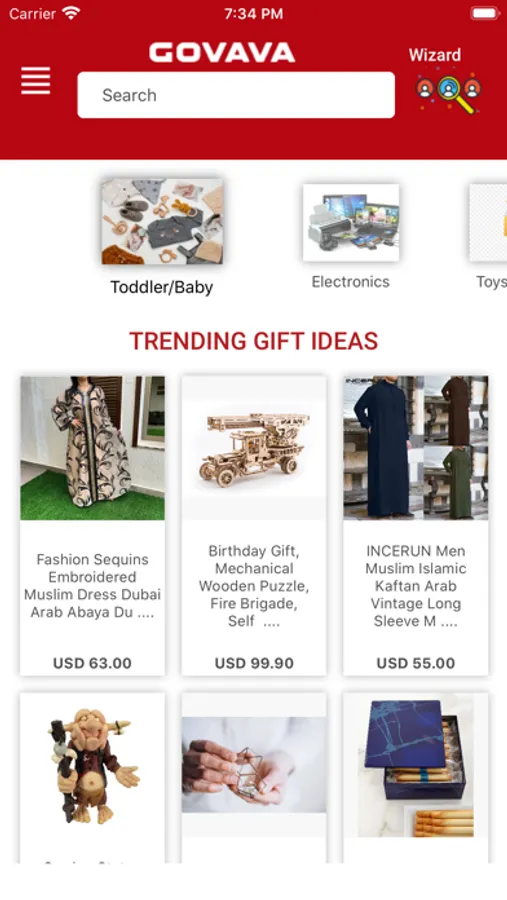The height and width of the screenshot is (900, 507).
Task: Tap the Electronics label
Action: coord(351,282)
